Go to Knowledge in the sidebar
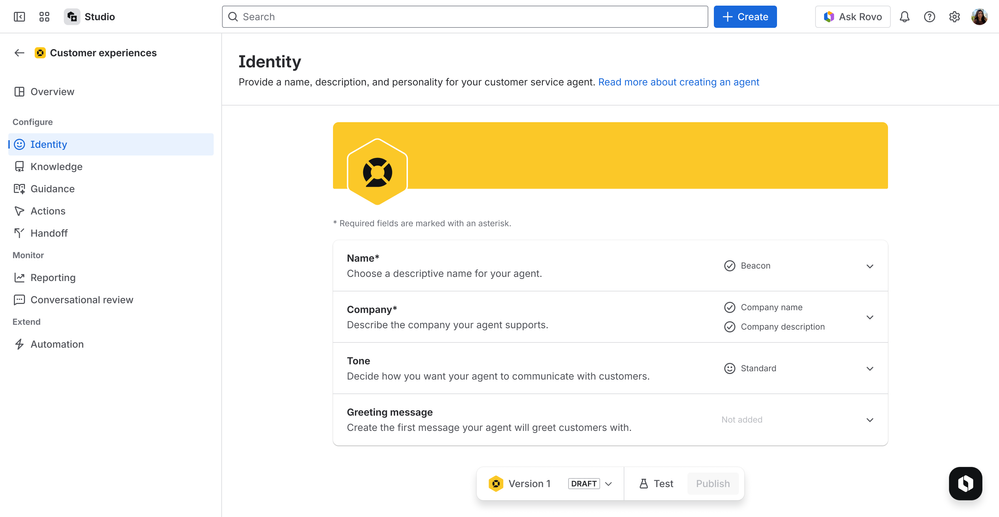This screenshot has height=517, width=999. coord(56,167)
